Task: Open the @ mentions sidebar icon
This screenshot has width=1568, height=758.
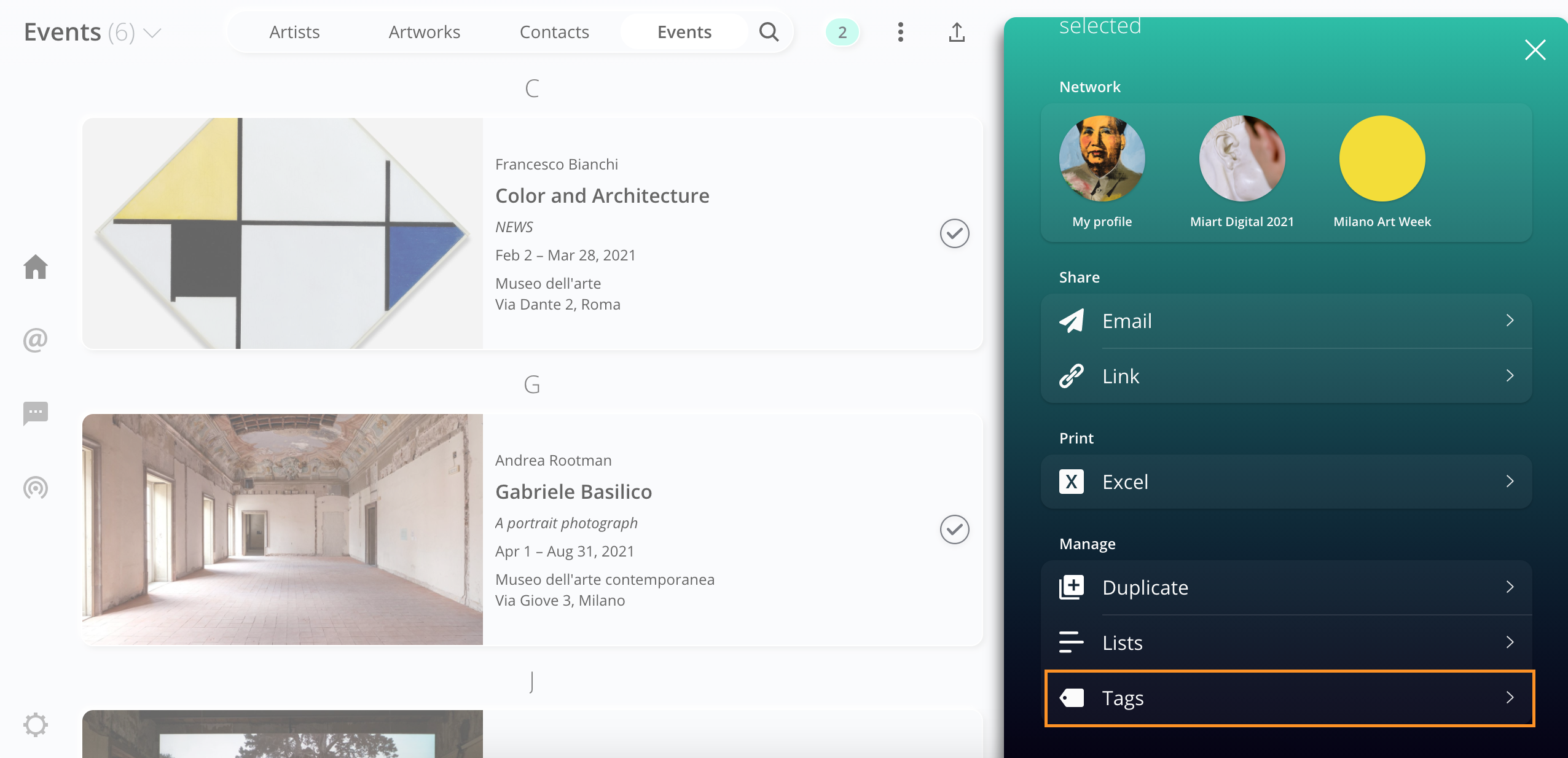Action: pyautogui.click(x=36, y=340)
